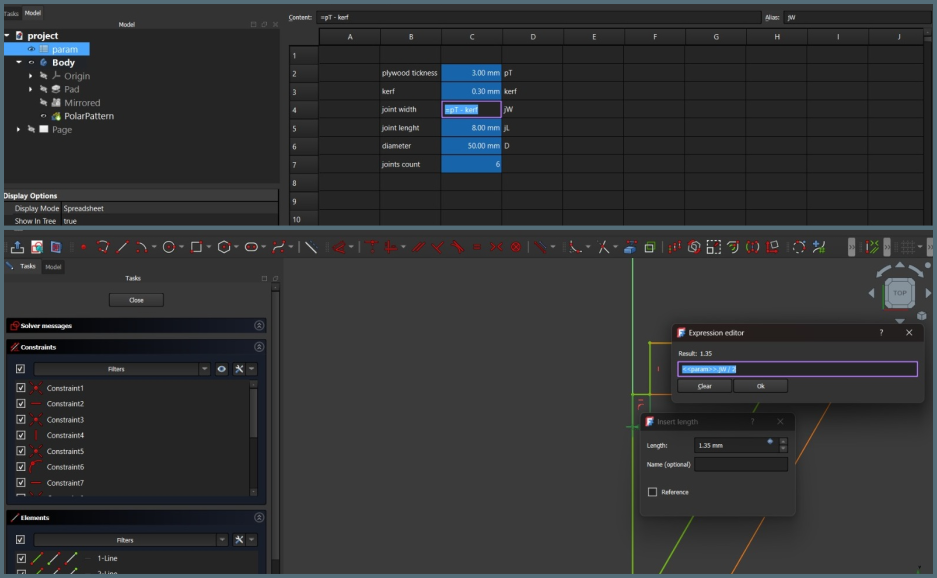Open the Expression editor help button
Screen dimensions: 937x578
tap(881, 332)
